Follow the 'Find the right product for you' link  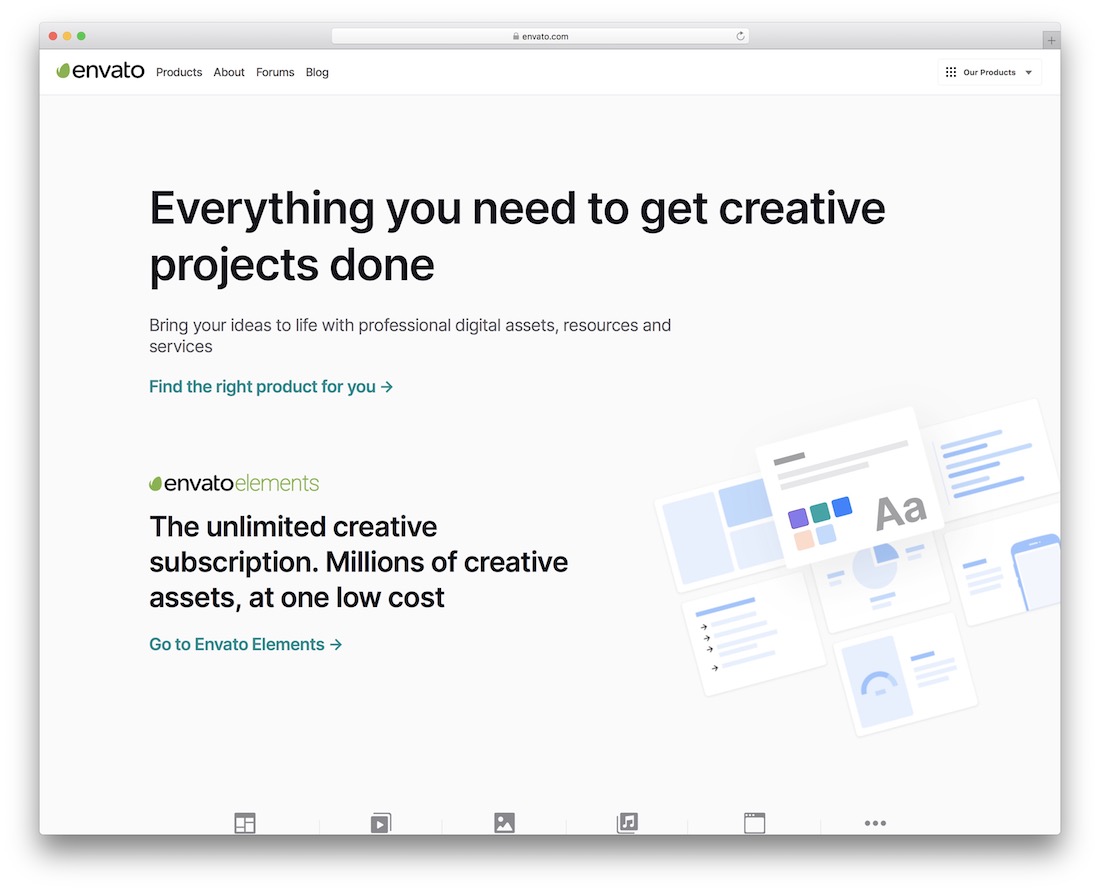coord(271,387)
